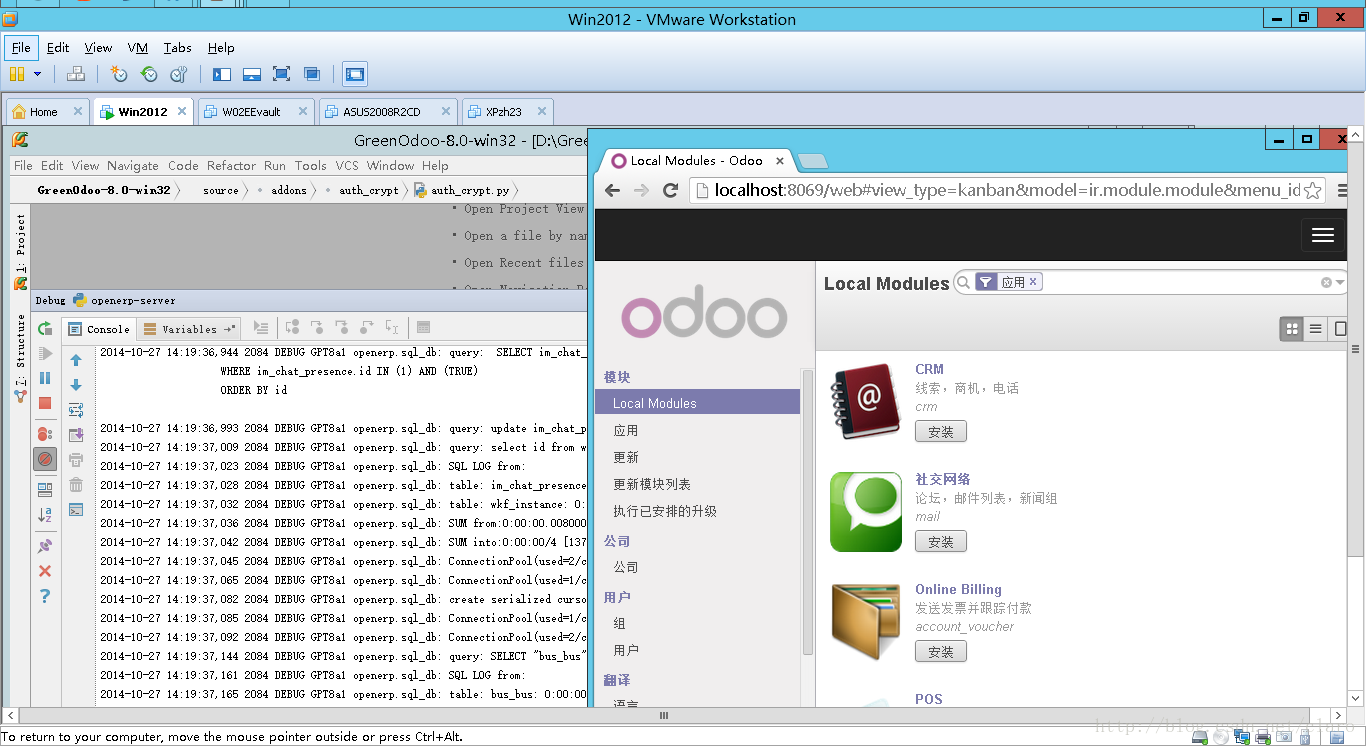Toggle the mute breakpoints icon
The width and height of the screenshot is (1366, 746).
[45, 459]
